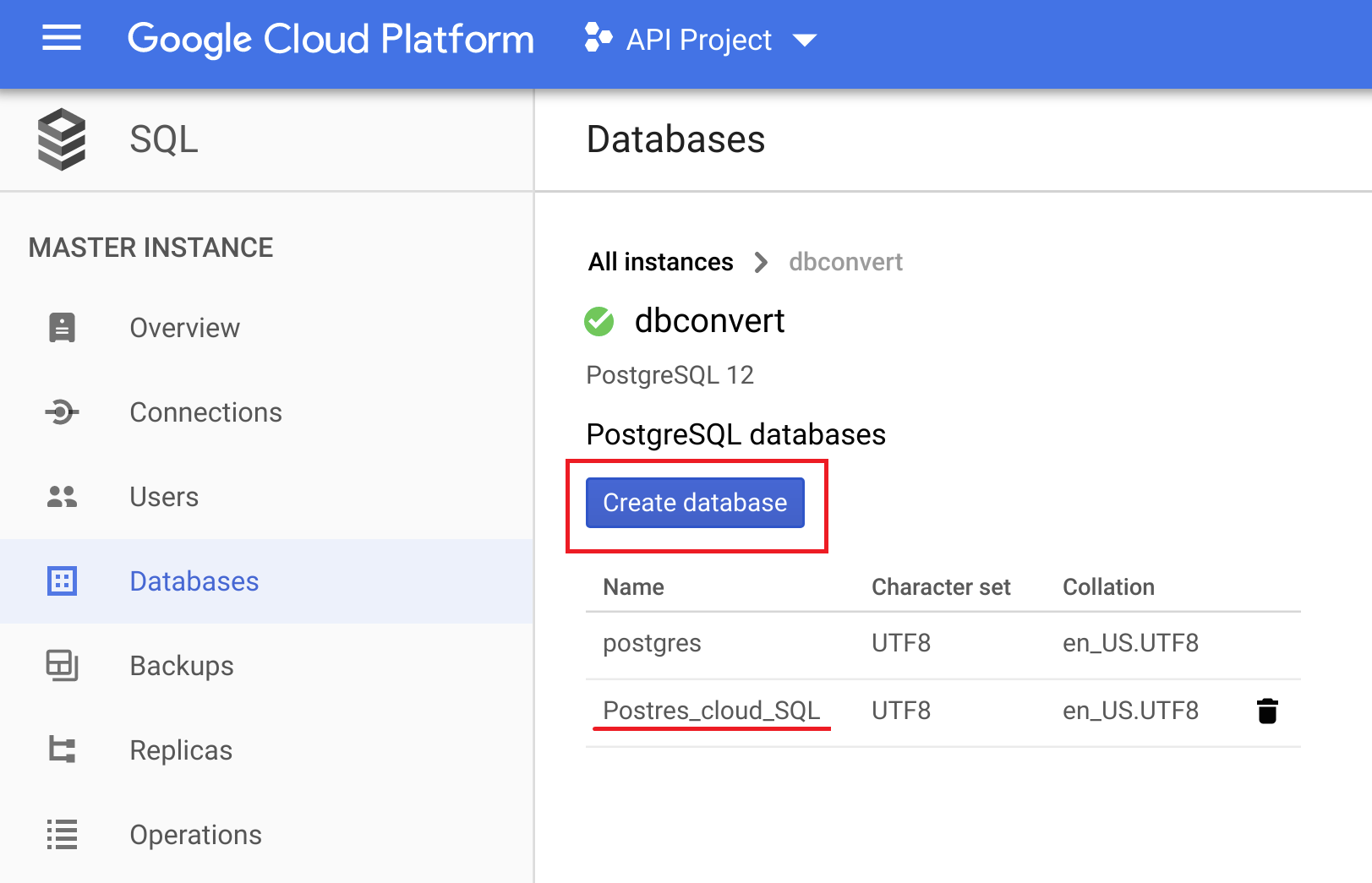
Task: Open the Operations menu item
Action: 195,835
